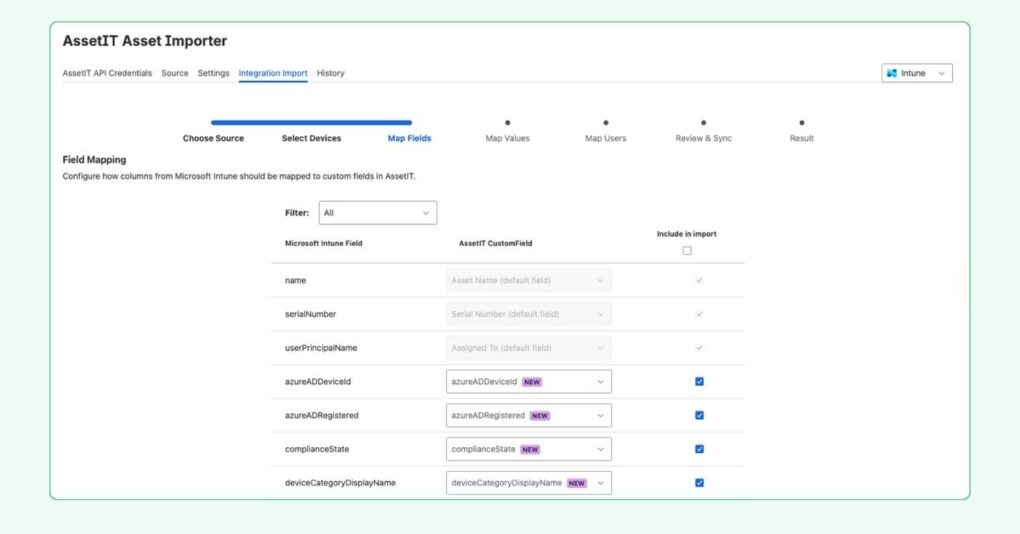
Task: Go to the Select Devices step
Action: tap(311, 138)
